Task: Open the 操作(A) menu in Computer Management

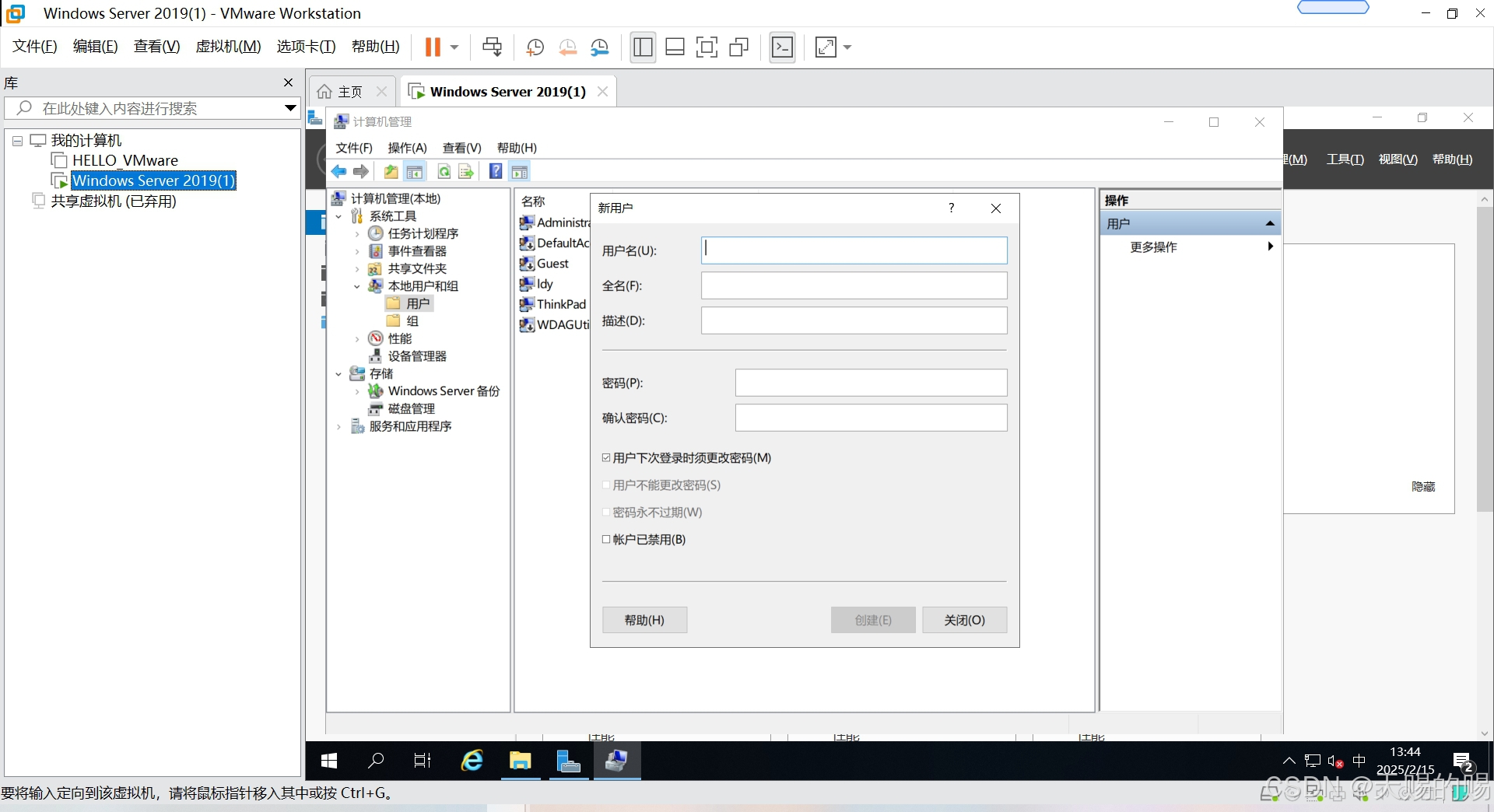Action: pyautogui.click(x=407, y=148)
